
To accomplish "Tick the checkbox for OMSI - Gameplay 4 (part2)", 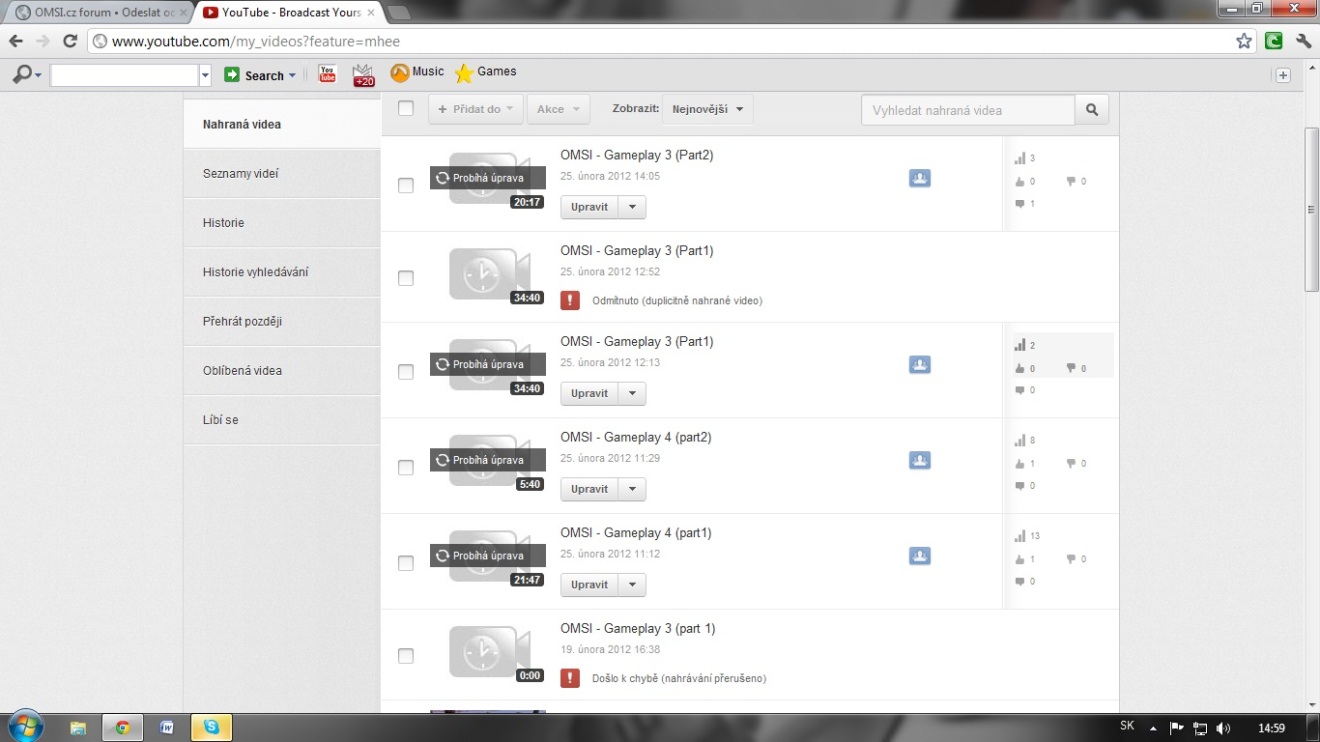I will (x=406, y=467).
